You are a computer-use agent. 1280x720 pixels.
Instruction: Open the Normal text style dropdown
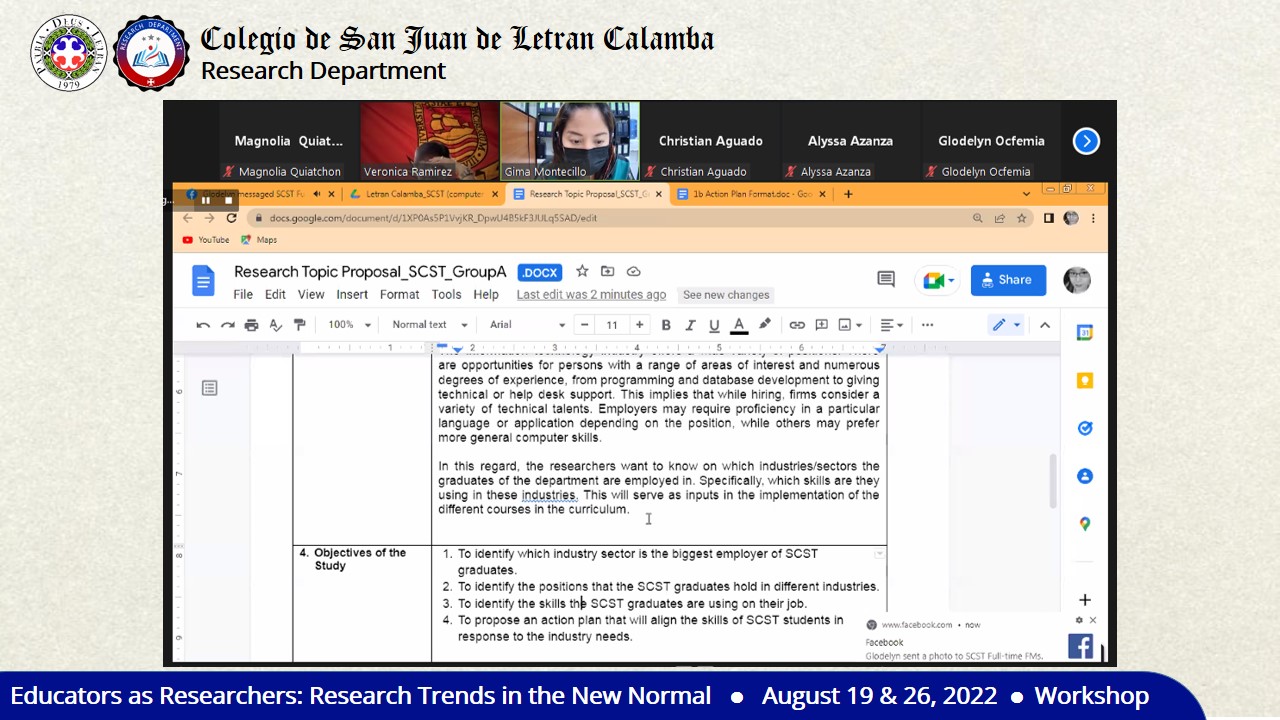tap(429, 325)
